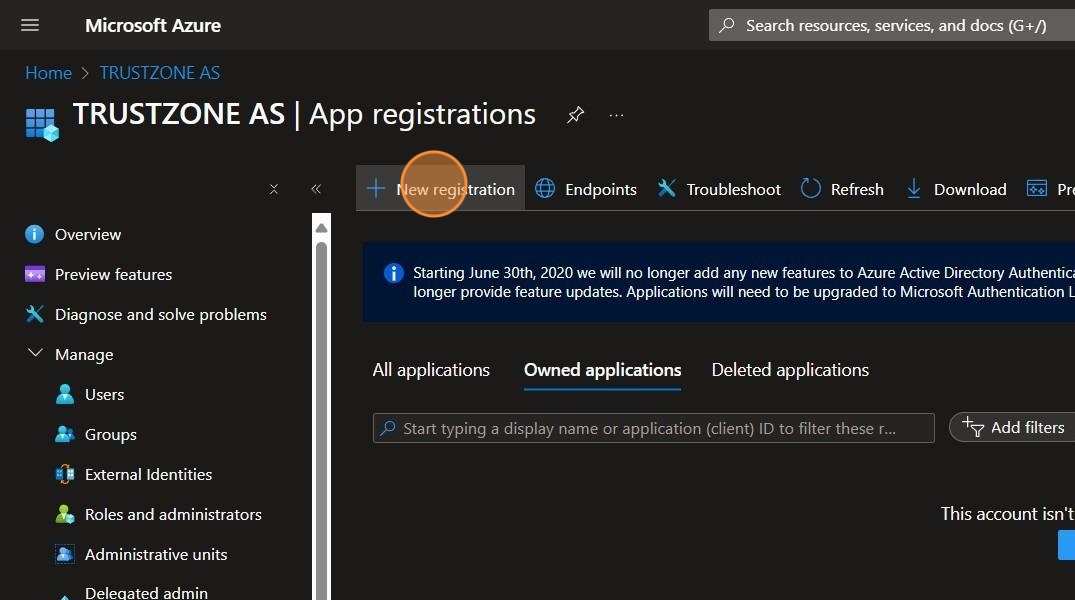Click the sidebar scroll up arrow

coord(321,228)
